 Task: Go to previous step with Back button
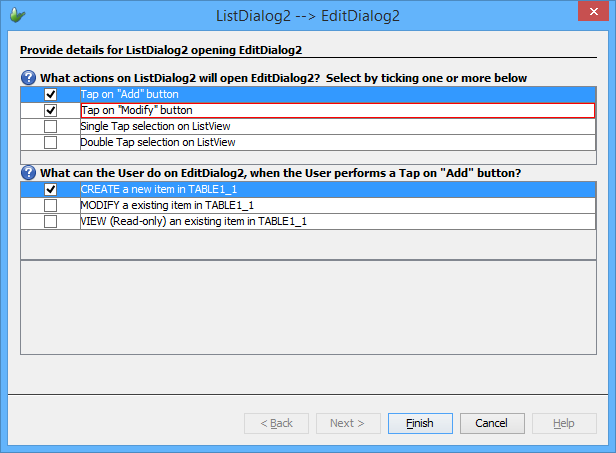[x=276, y=423]
